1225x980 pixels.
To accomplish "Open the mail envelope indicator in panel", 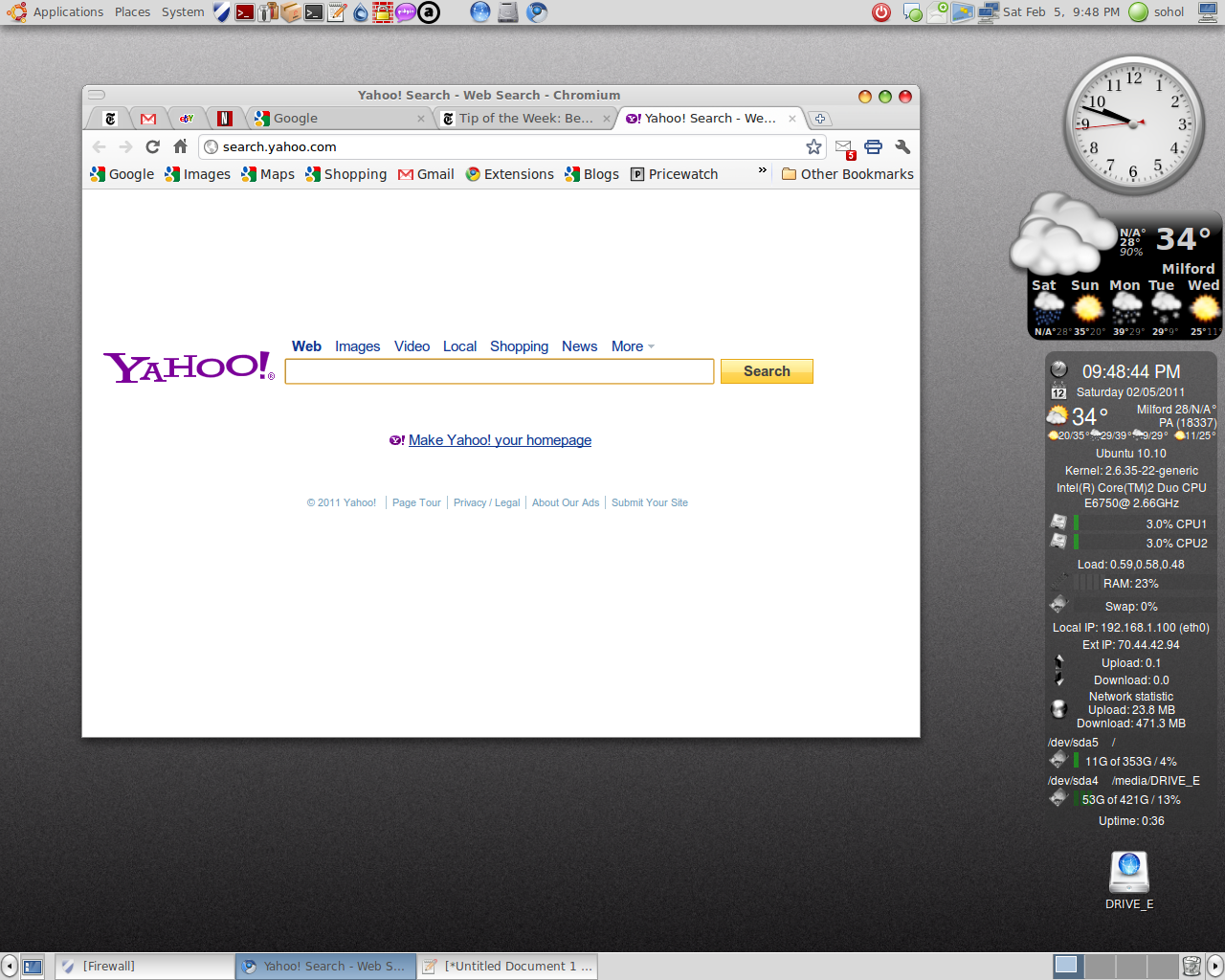I will pos(938,12).
